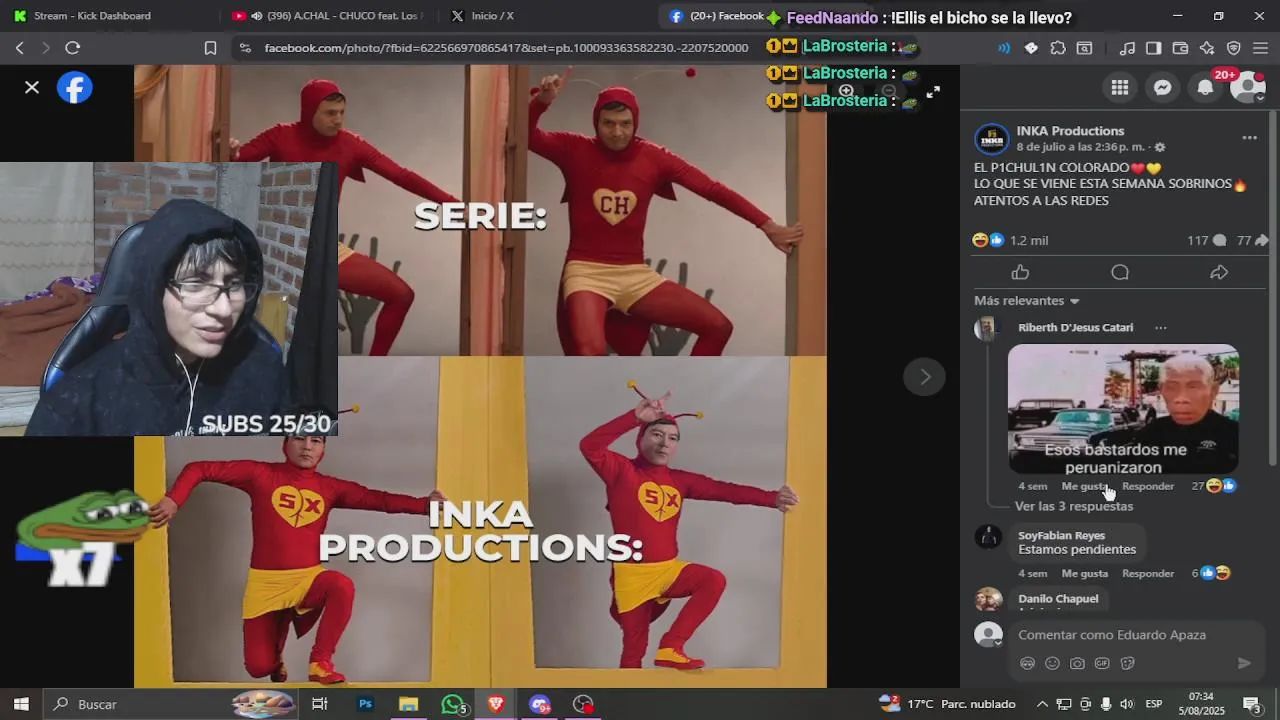Open post options three-dot menu

click(x=1249, y=138)
